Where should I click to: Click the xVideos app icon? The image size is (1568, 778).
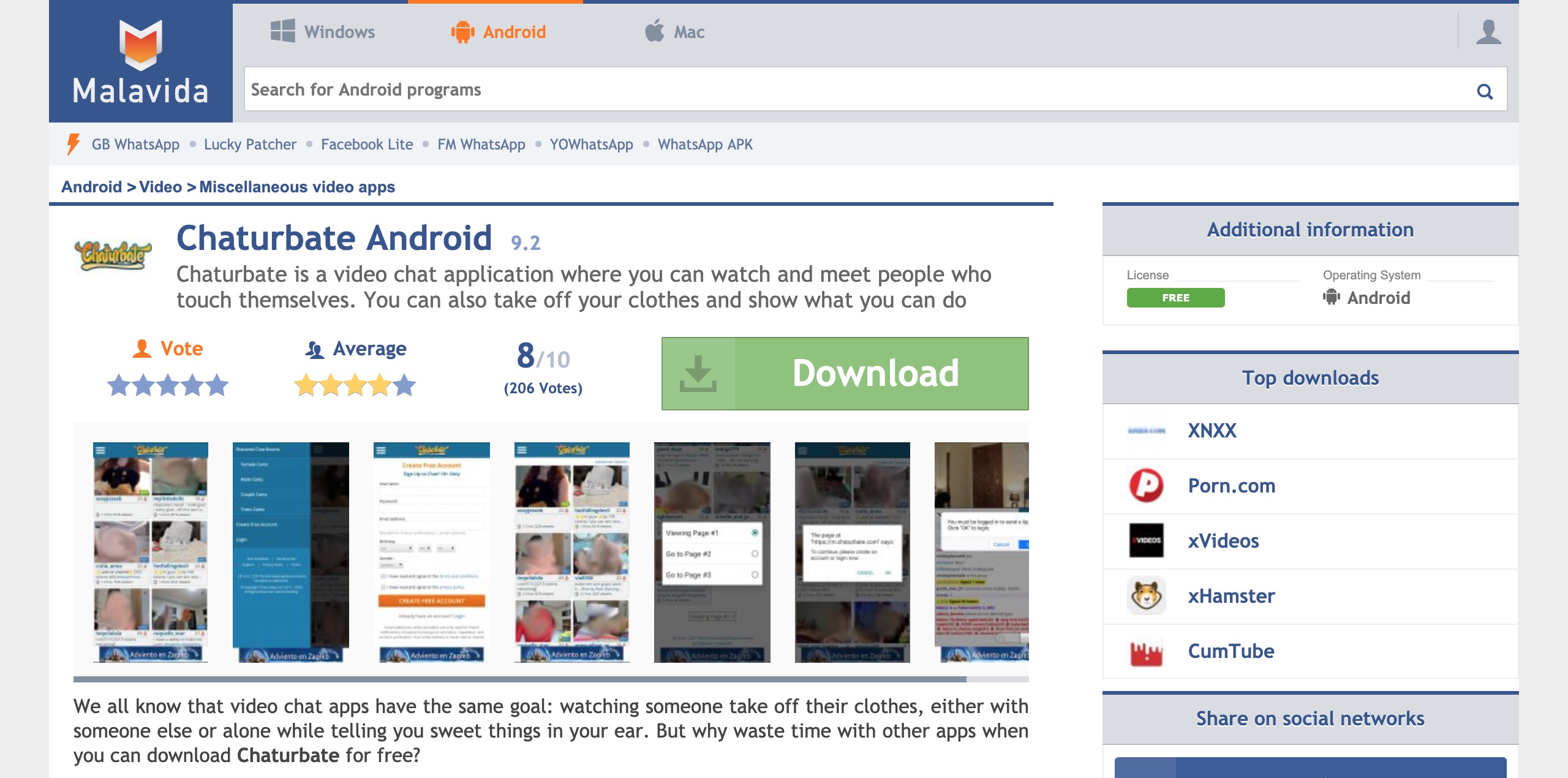tap(1147, 540)
